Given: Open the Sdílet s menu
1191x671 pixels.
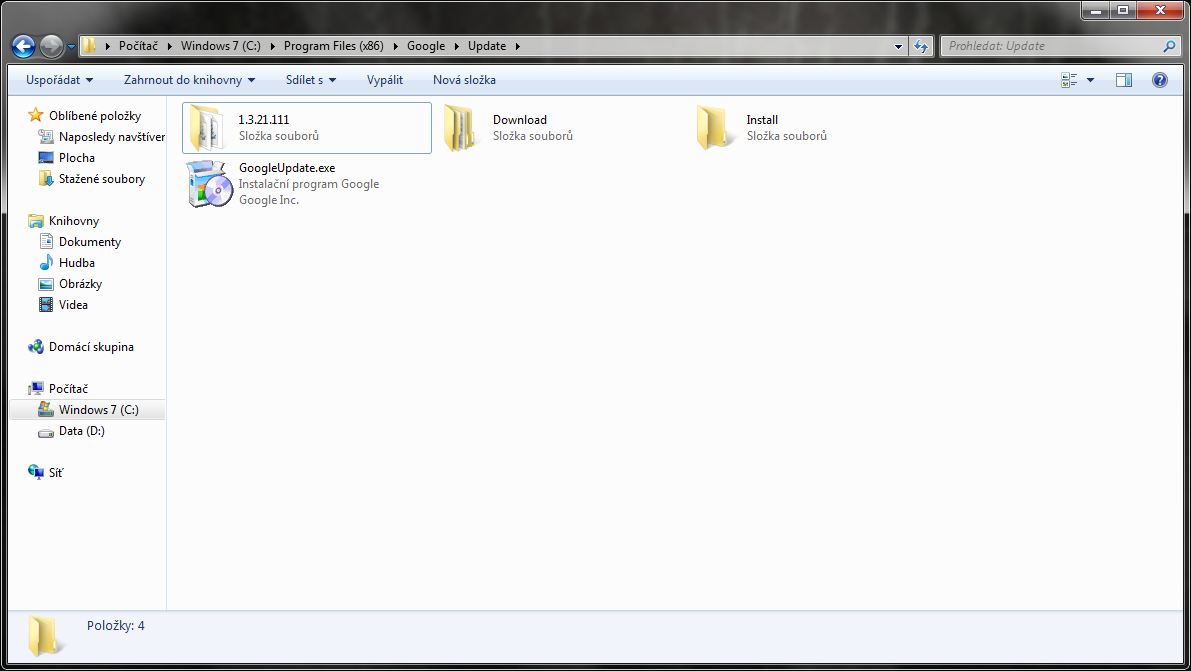Looking at the screenshot, I should [x=311, y=80].
